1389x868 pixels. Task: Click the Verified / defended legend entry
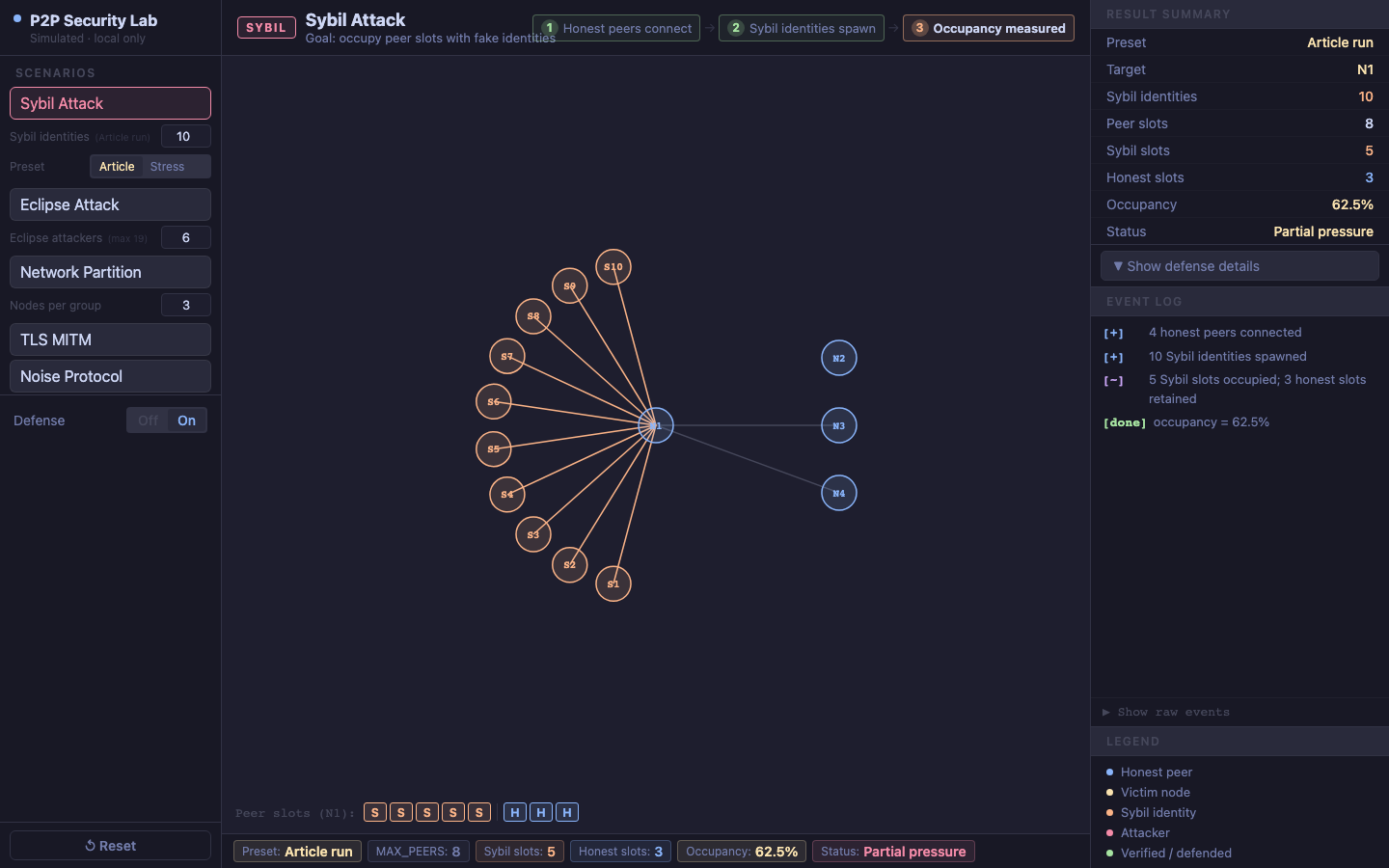(1168, 854)
